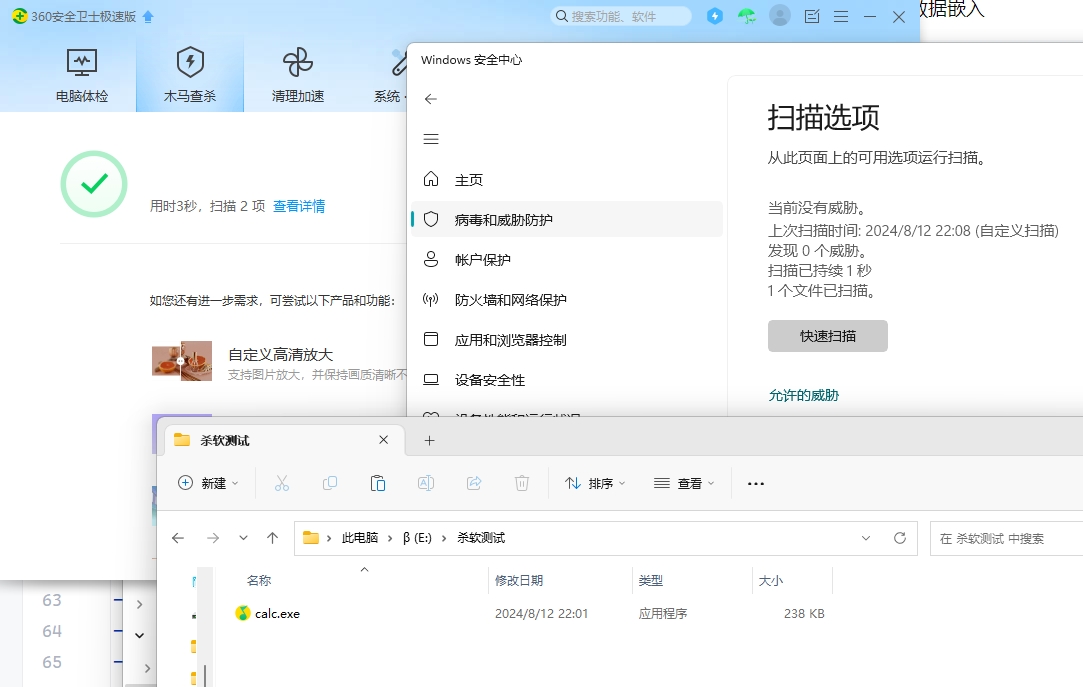
Task: Refresh the Explorer folder view
Action: pyautogui.click(x=900, y=538)
